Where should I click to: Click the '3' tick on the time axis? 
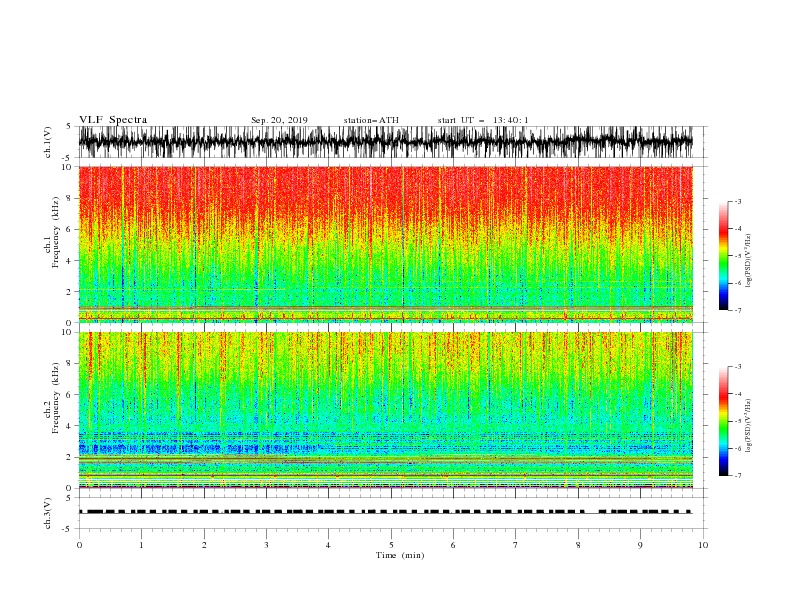click(x=266, y=545)
